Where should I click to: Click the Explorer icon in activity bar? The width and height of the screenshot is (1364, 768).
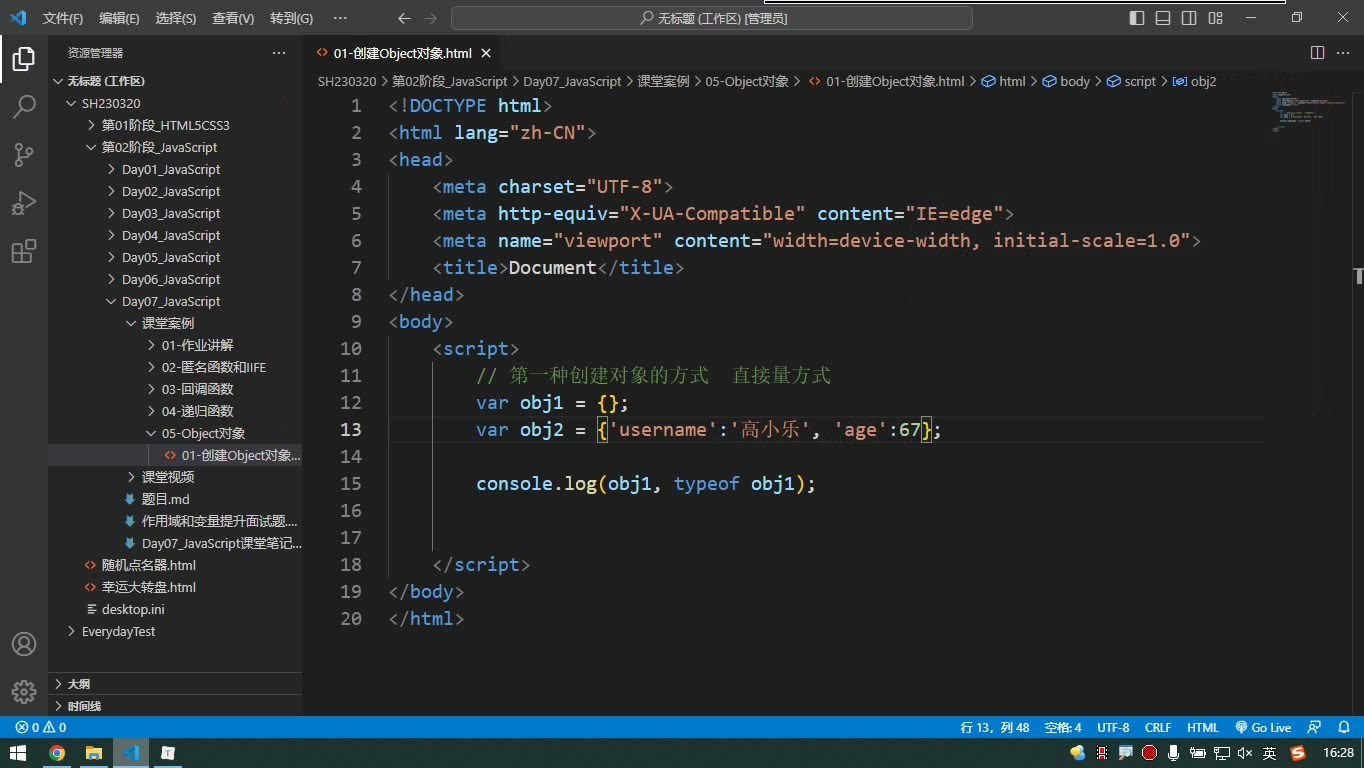24,59
